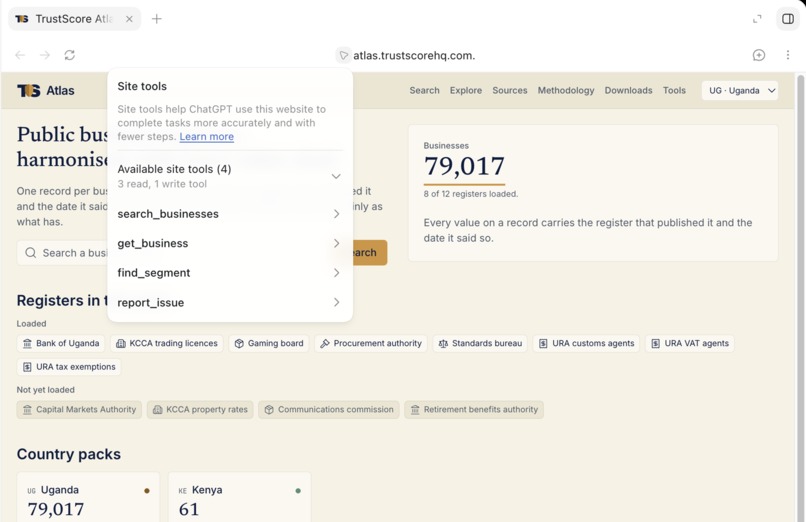Screen dimensions: 806x522
Task: Click the TrustScore Atlas logo
Action: pyautogui.click(x=46, y=90)
